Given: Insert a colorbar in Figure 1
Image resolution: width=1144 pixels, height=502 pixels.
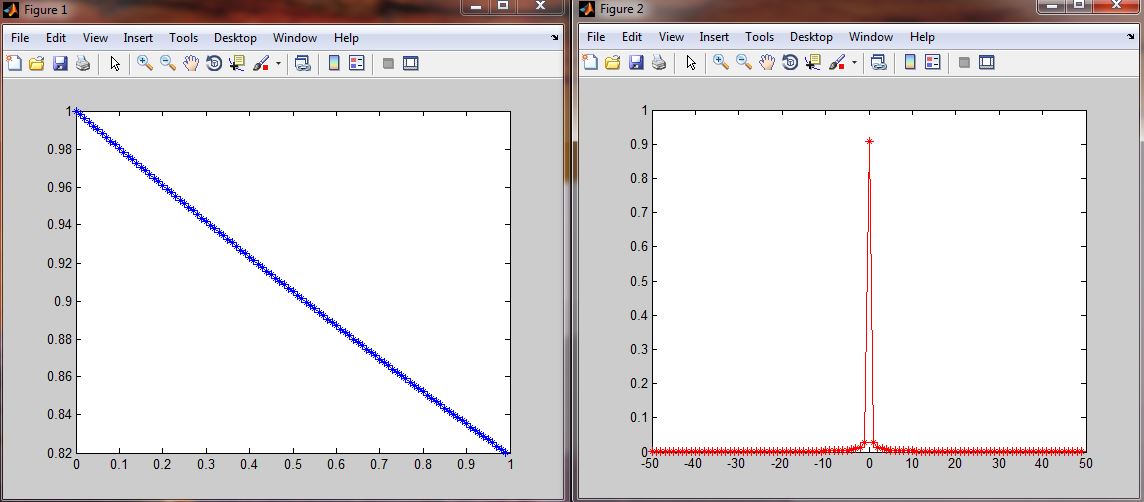Looking at the screenshot, I should (x=334, y=63).
